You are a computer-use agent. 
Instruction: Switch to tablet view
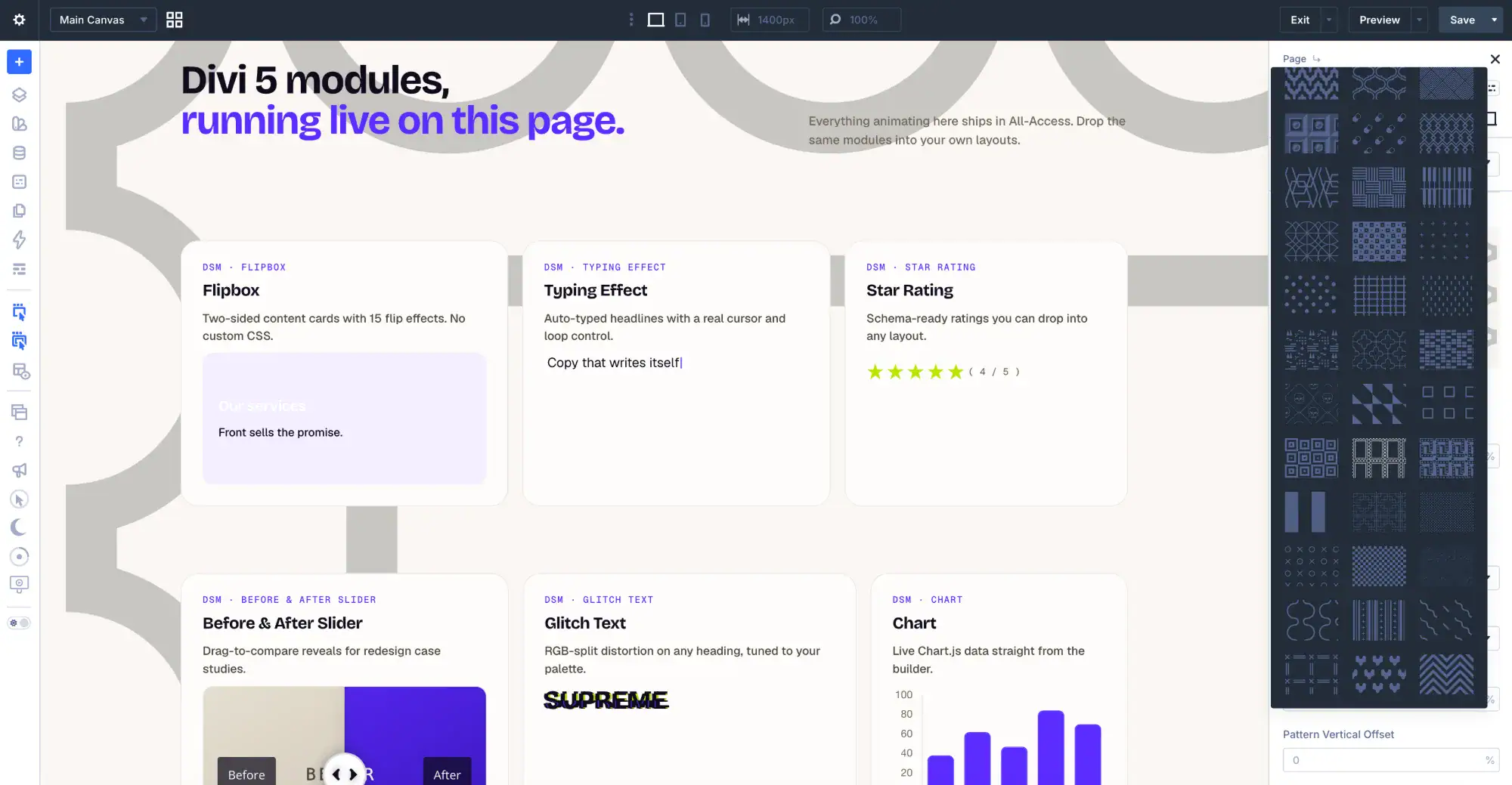(680, 20)
